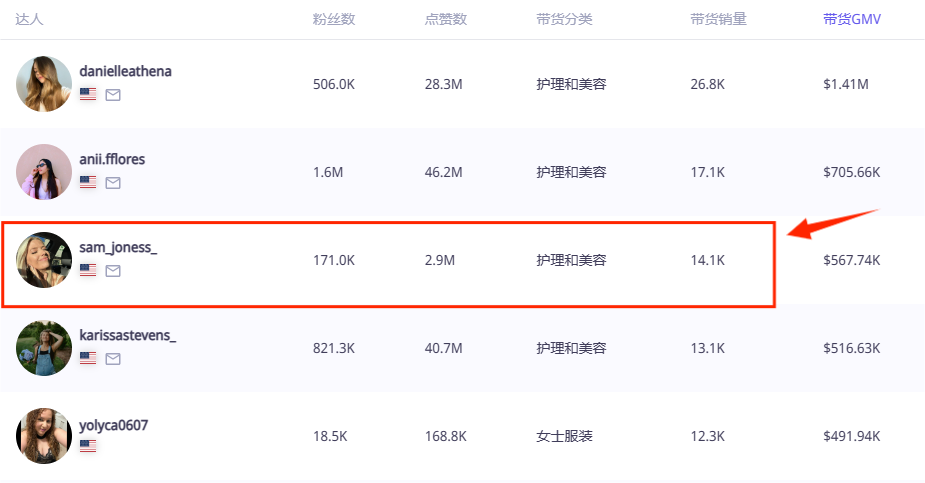Viewport: 925px width, 483px height.
Task: Sort by the 带货GMV column header
Action: point(852,19)
